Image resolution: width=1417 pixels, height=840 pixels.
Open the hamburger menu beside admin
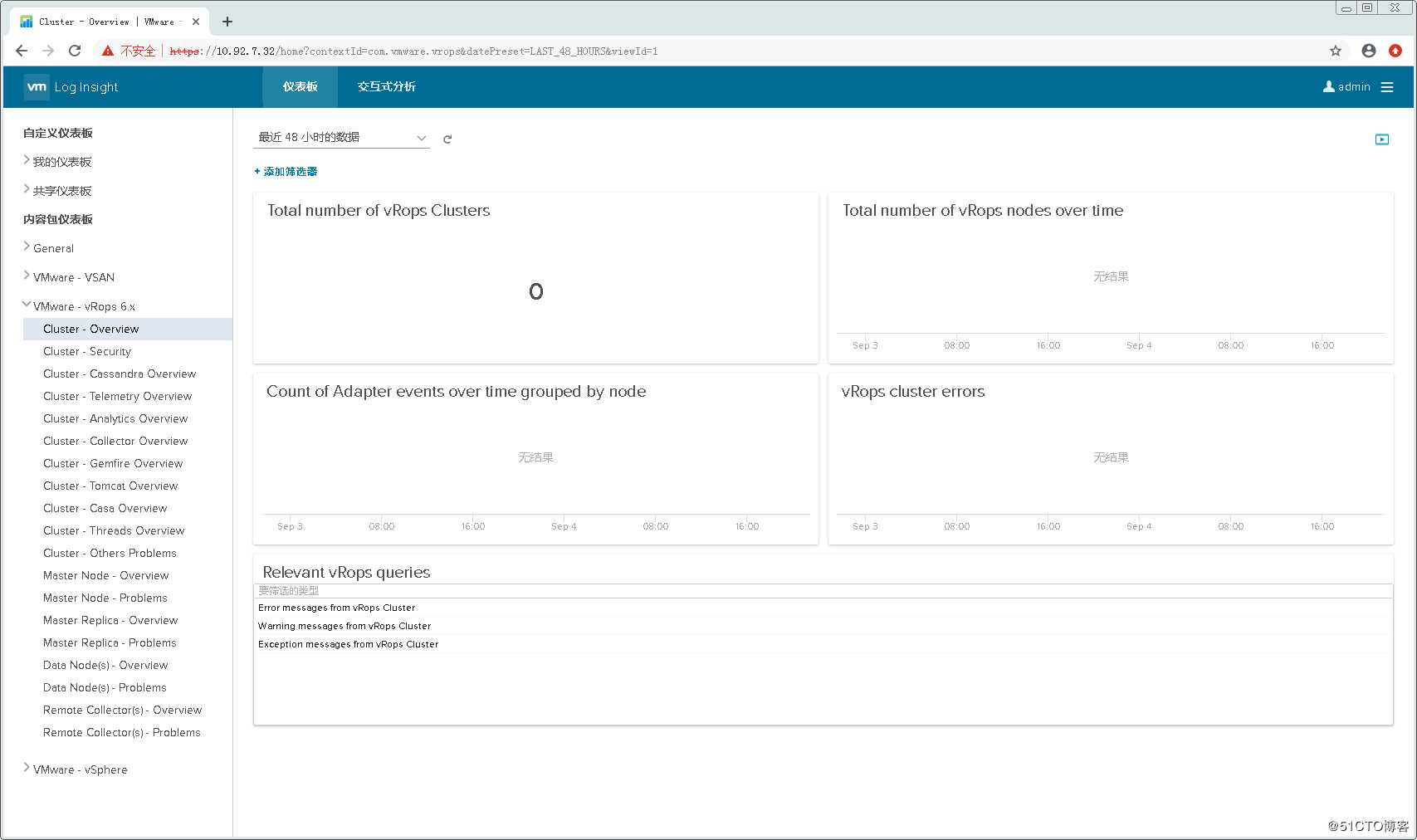1387,87
